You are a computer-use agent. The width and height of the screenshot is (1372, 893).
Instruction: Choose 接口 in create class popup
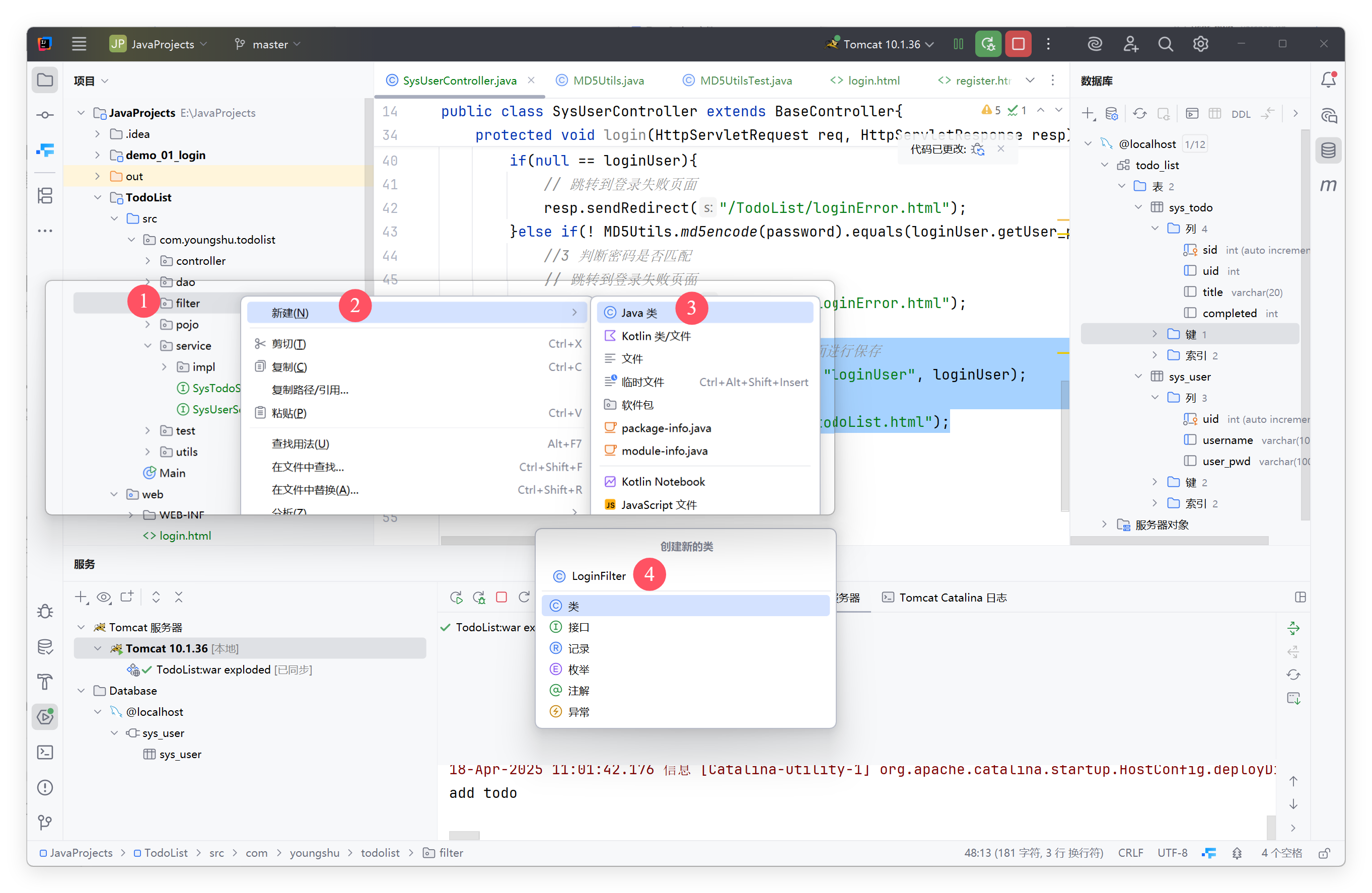[x=685, y=627]
